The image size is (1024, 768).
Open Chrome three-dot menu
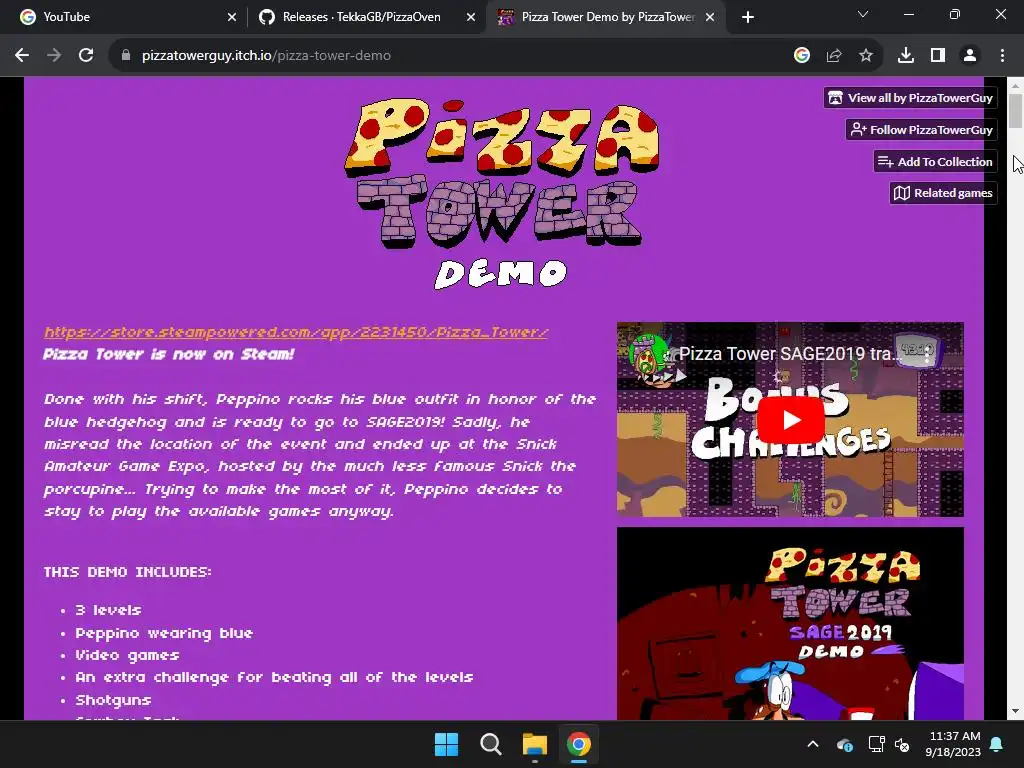[x=1002, y=56]
